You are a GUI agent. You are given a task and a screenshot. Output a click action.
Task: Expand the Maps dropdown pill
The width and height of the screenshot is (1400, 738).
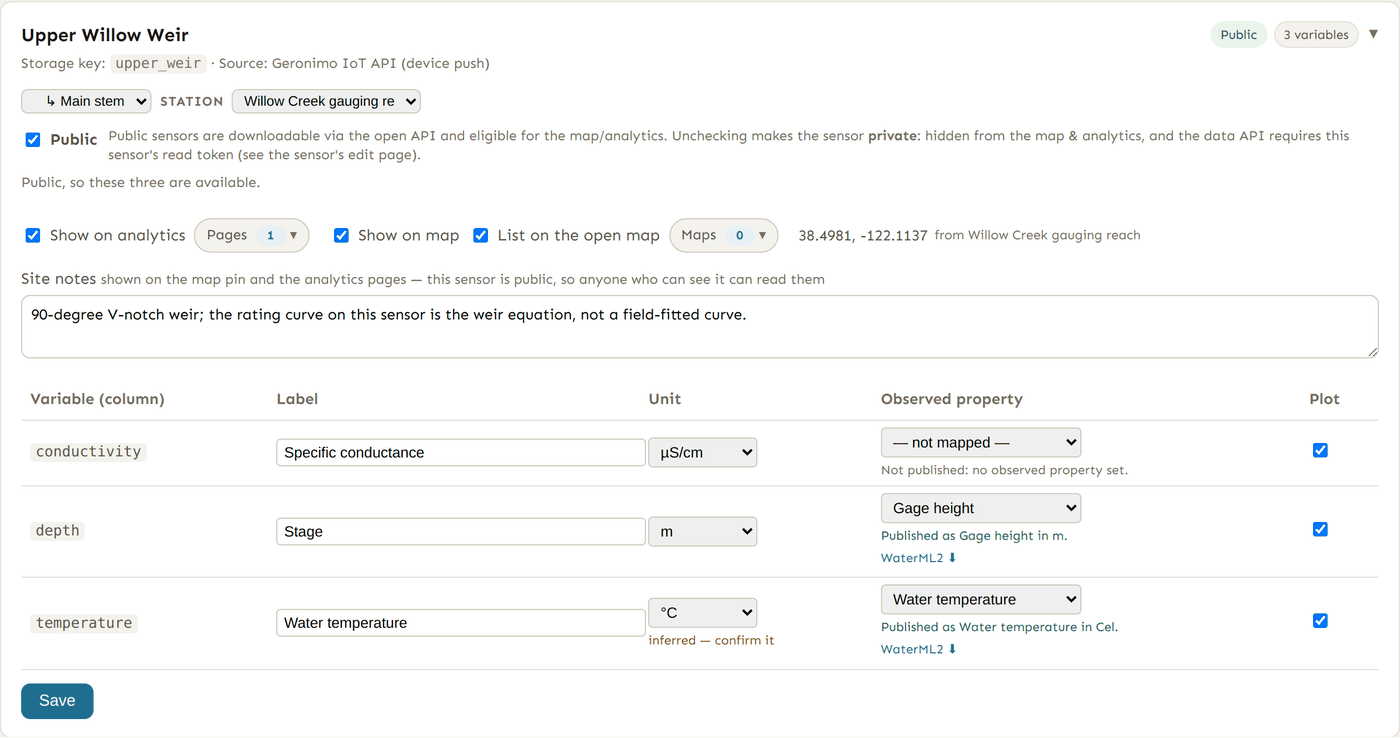coord(724,235)
